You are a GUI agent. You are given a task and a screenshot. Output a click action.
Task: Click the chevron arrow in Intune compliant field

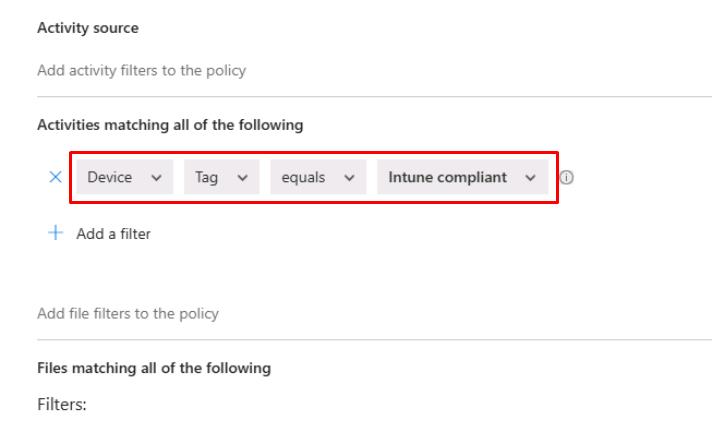pyautogui.click(x=530, y=178)
